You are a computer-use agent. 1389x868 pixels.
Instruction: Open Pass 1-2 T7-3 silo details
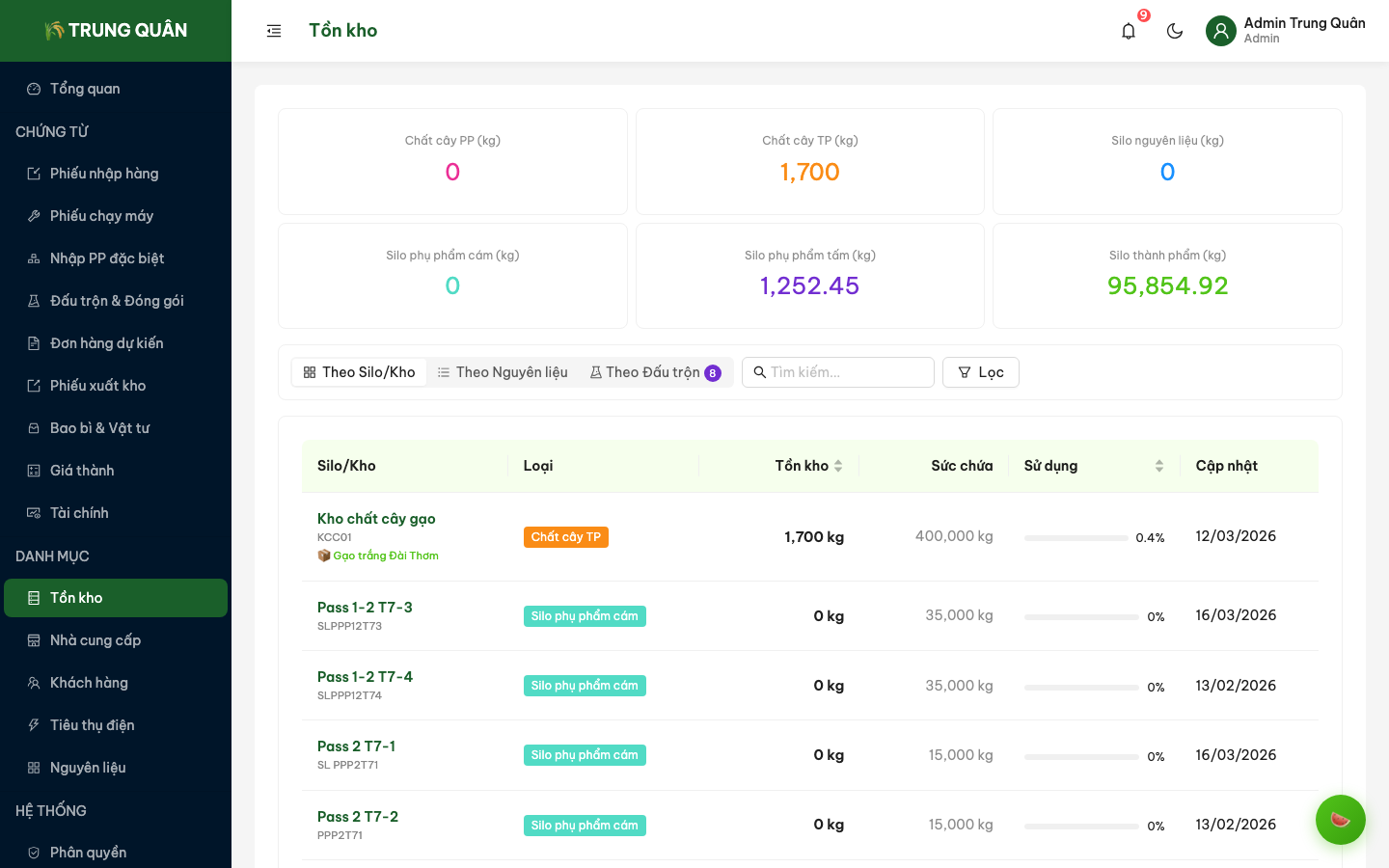click(365, 608)
